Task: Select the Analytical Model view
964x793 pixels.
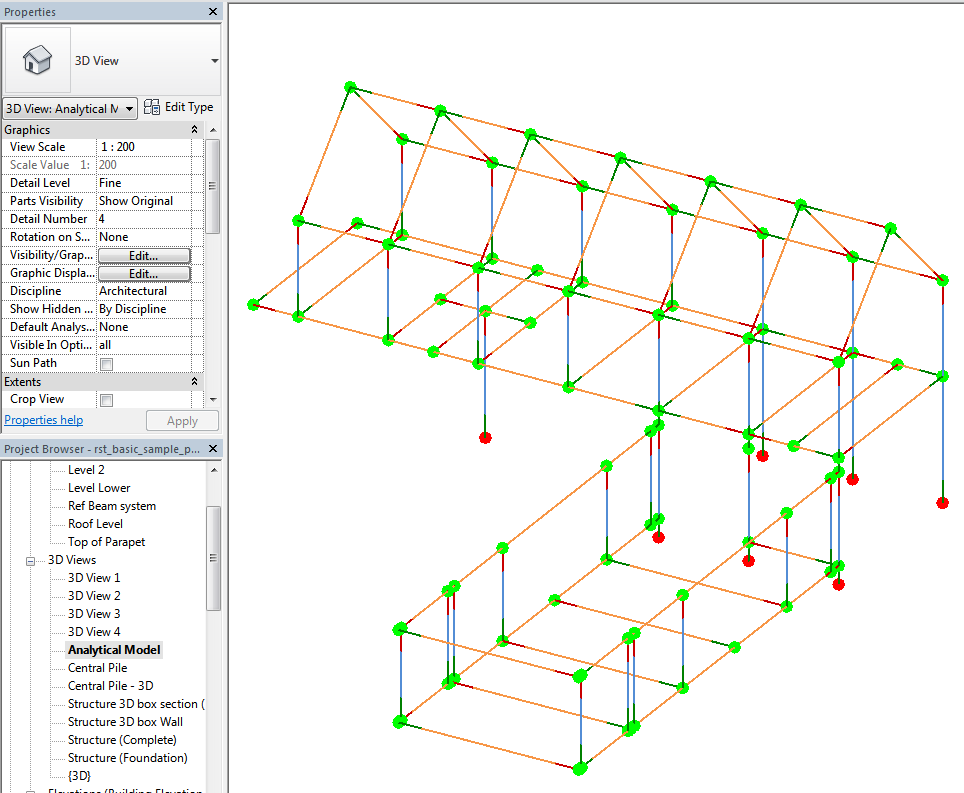Action: point(114,650)
